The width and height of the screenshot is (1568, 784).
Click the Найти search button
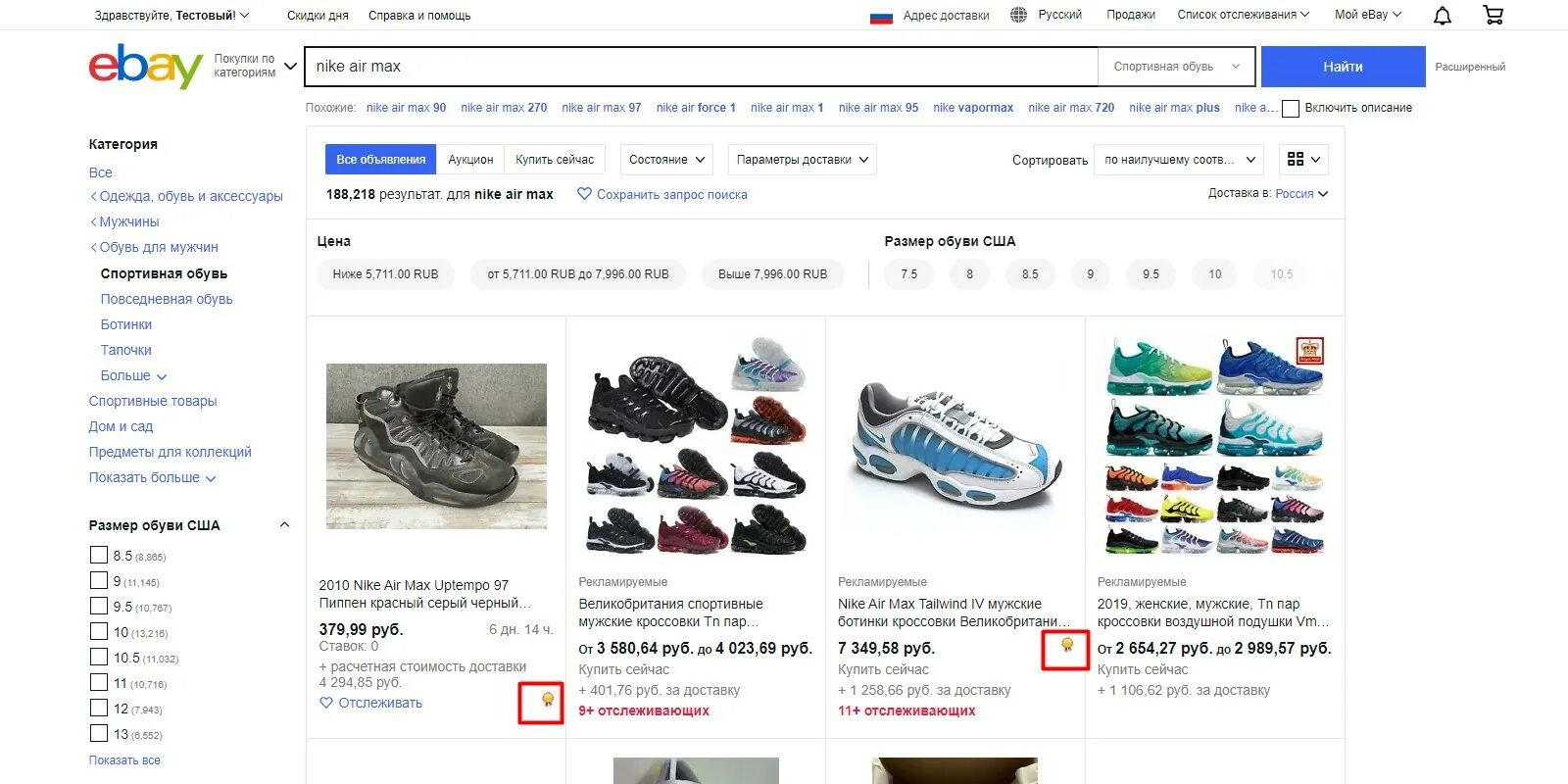1343,67
